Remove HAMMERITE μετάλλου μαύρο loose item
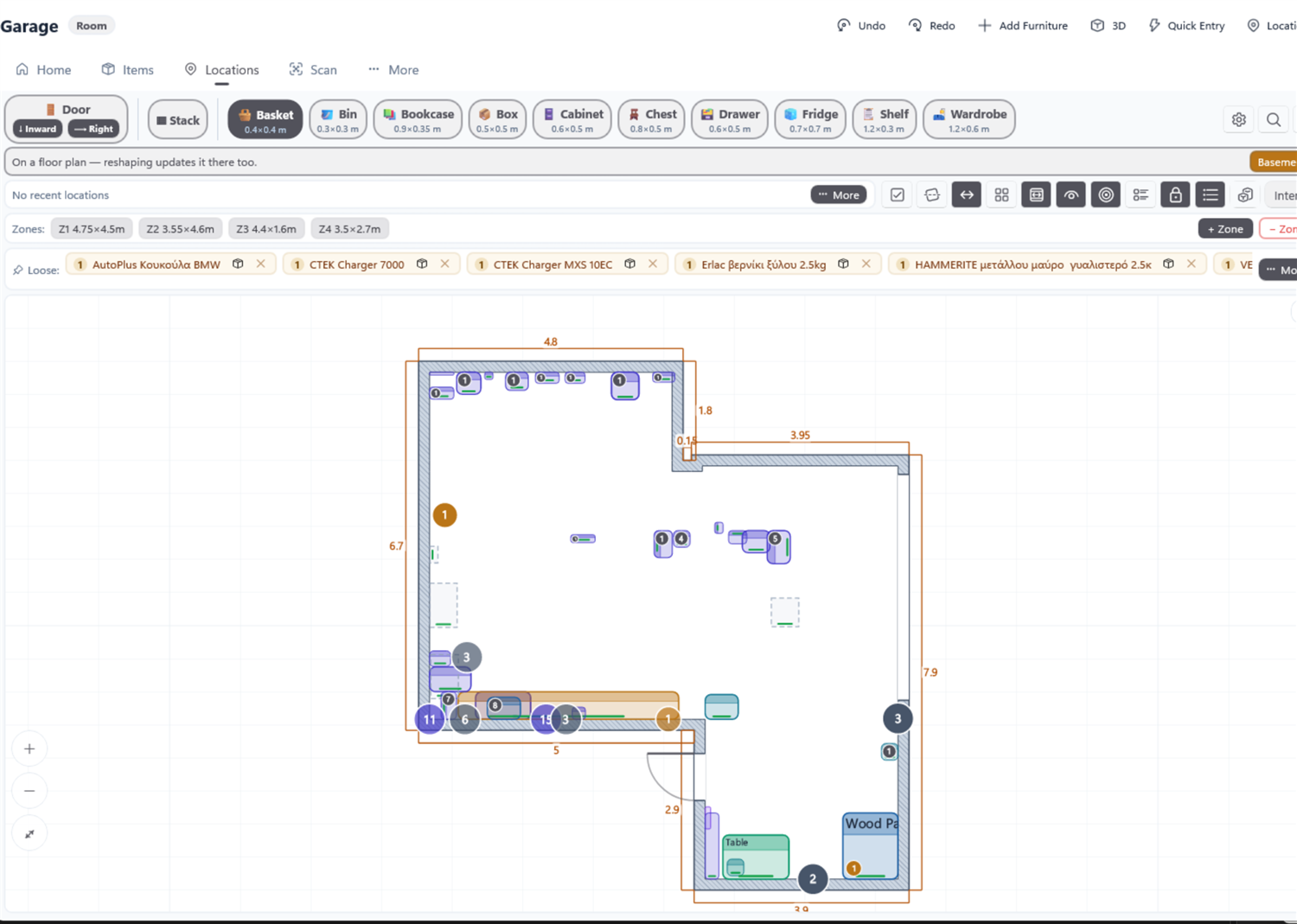Image resolution: width=1297 pixels, height=924 pixels. (x=1192, y=264)
